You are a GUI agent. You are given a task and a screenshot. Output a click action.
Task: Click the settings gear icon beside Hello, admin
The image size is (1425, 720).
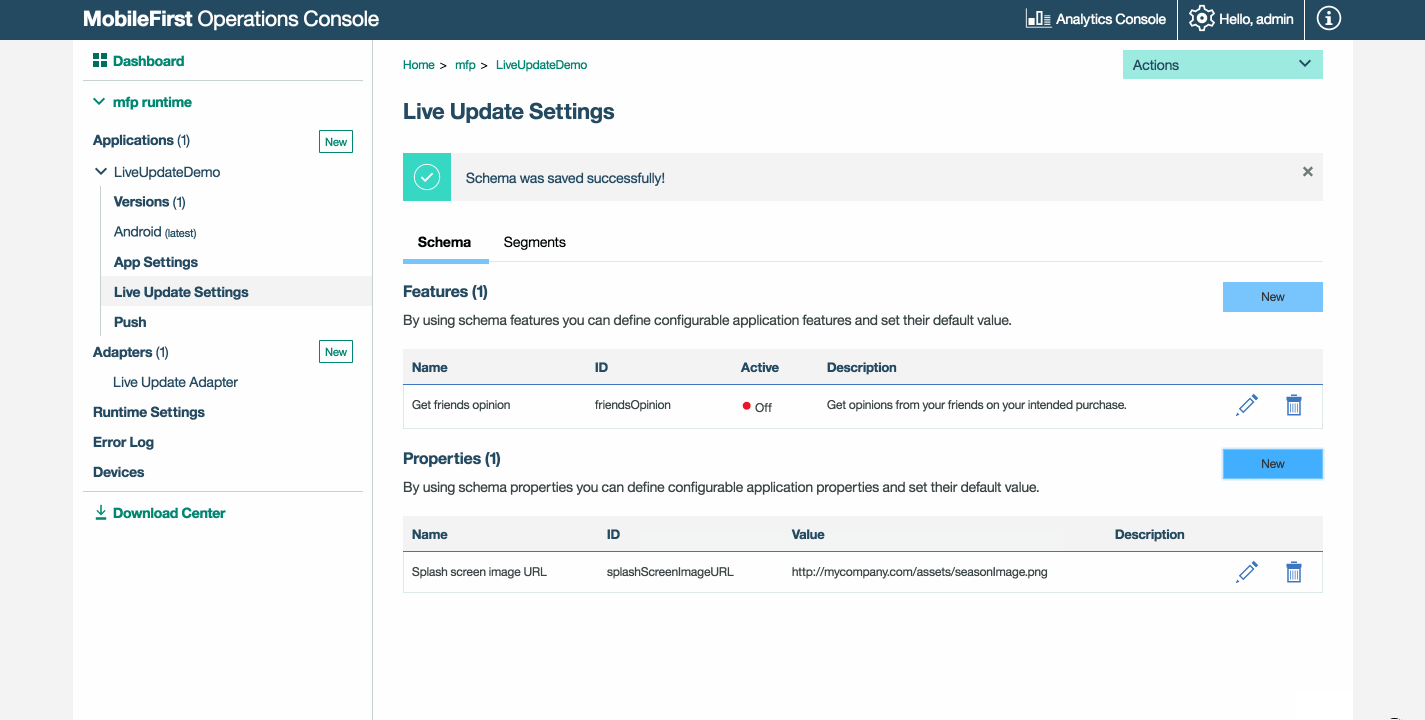pos(1201,18)
